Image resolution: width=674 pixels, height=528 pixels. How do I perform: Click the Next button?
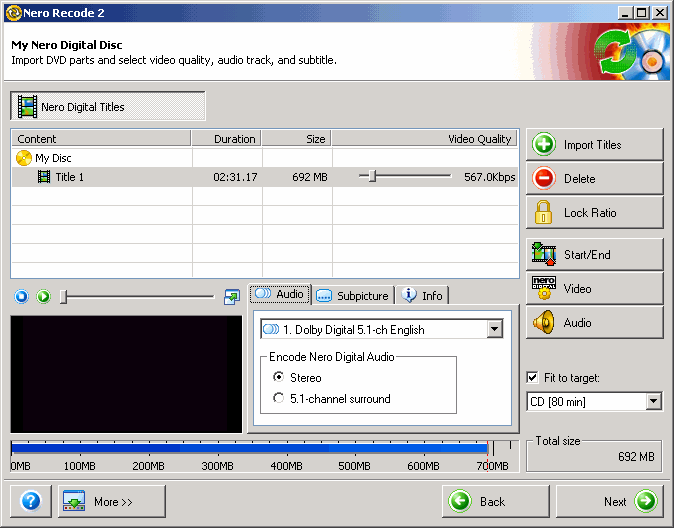[x=608, y=501]
